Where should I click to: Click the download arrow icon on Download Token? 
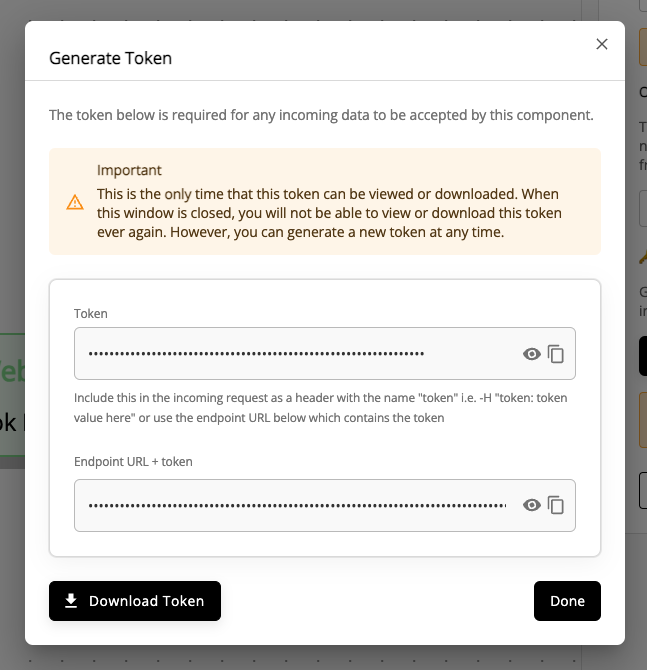(x=71, y=601)
